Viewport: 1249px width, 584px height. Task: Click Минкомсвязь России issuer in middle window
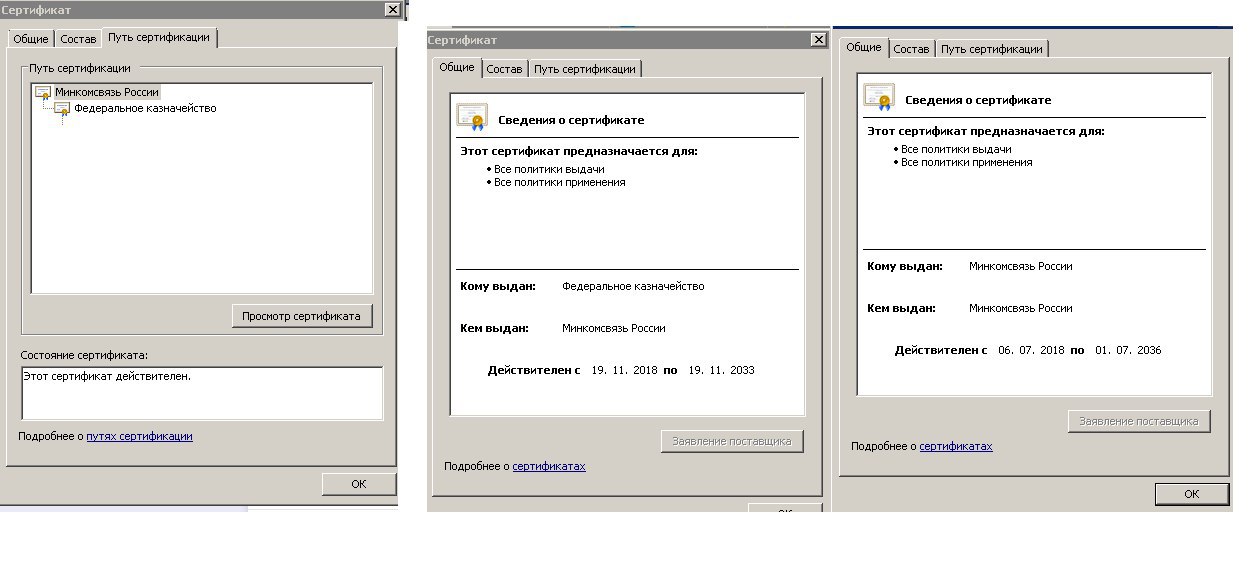click(613, 328)
